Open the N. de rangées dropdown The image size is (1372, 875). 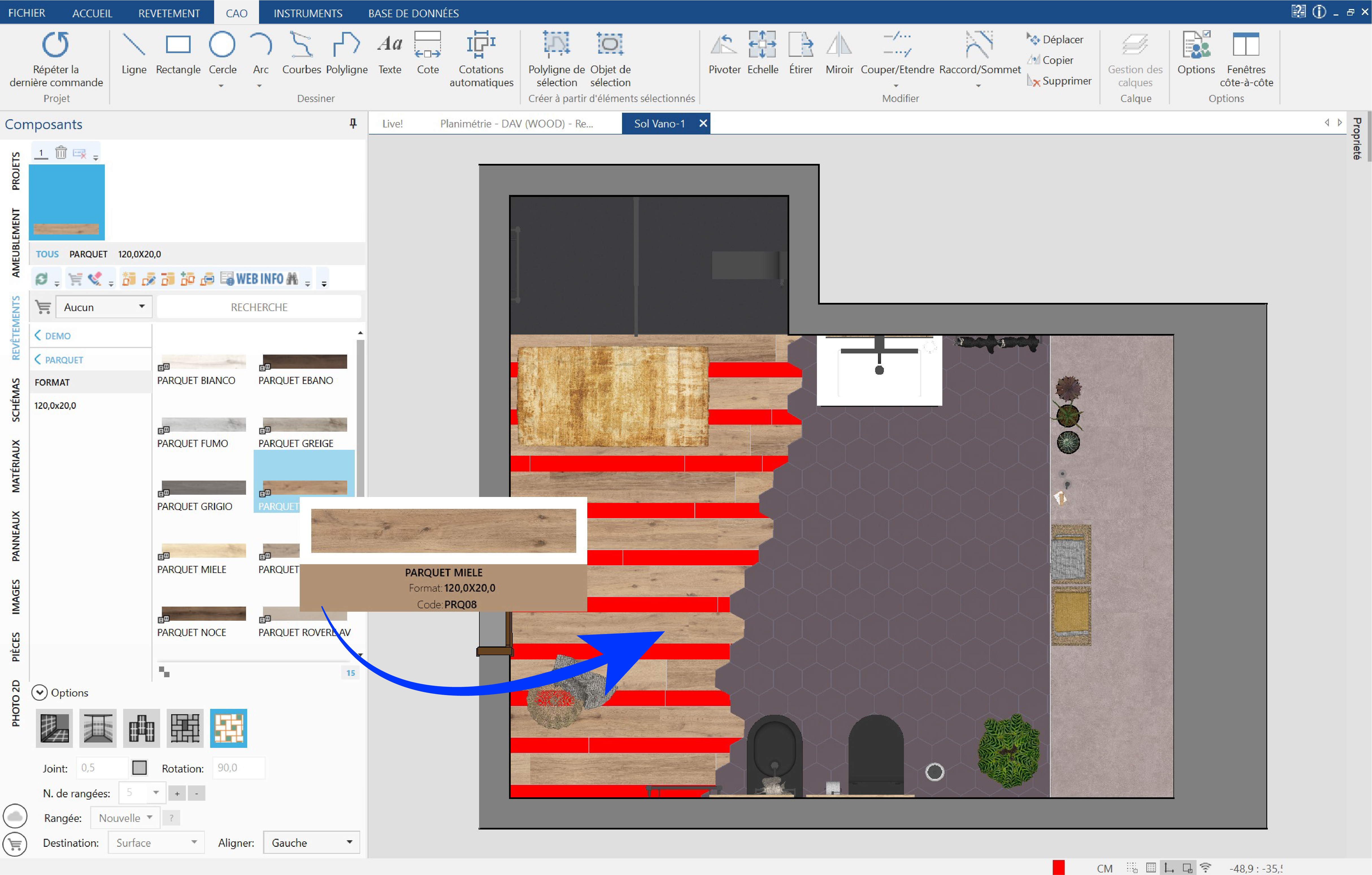coord(142,793)
